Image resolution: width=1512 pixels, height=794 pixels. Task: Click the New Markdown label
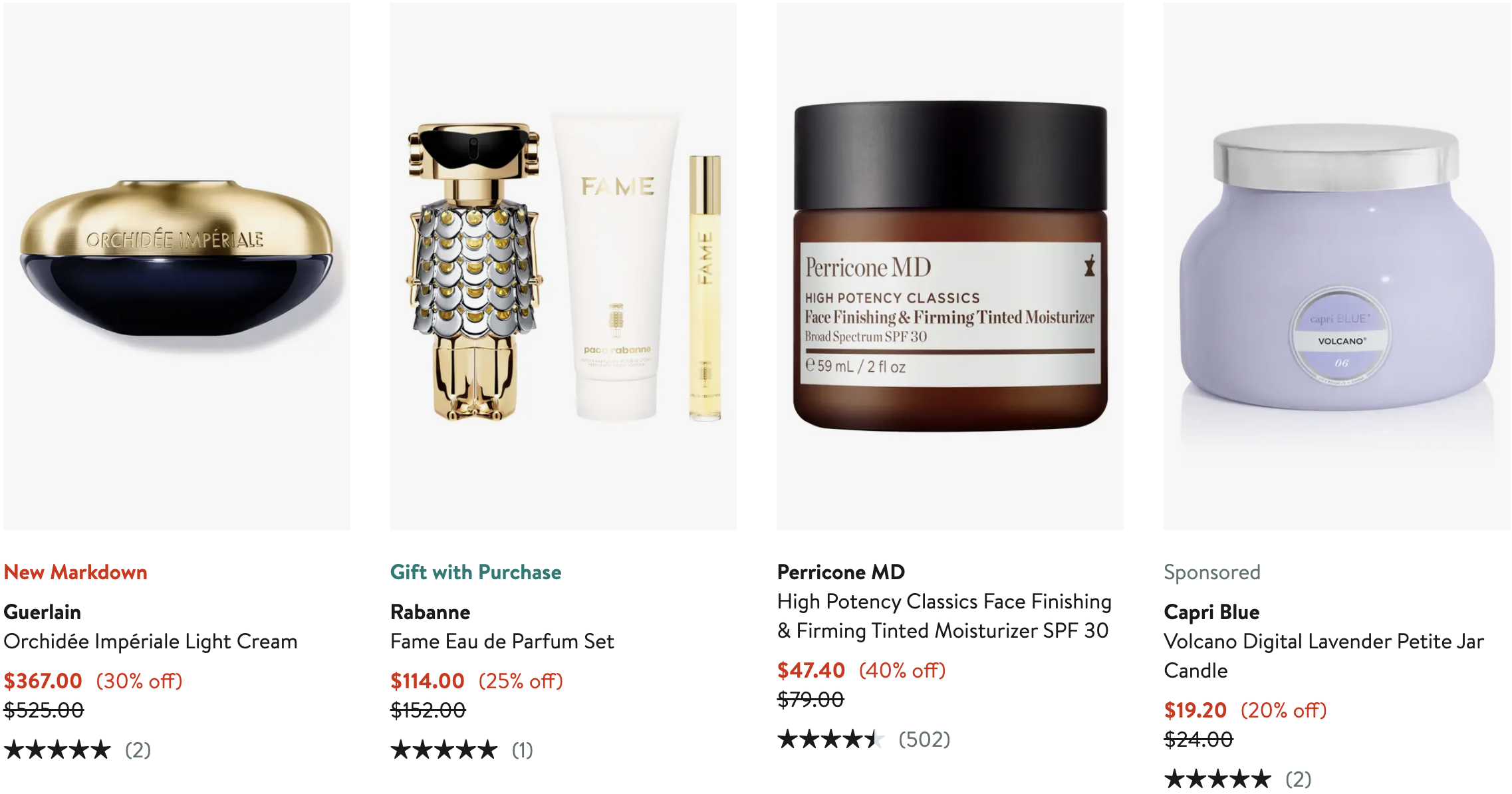click(x=76, y=572)
